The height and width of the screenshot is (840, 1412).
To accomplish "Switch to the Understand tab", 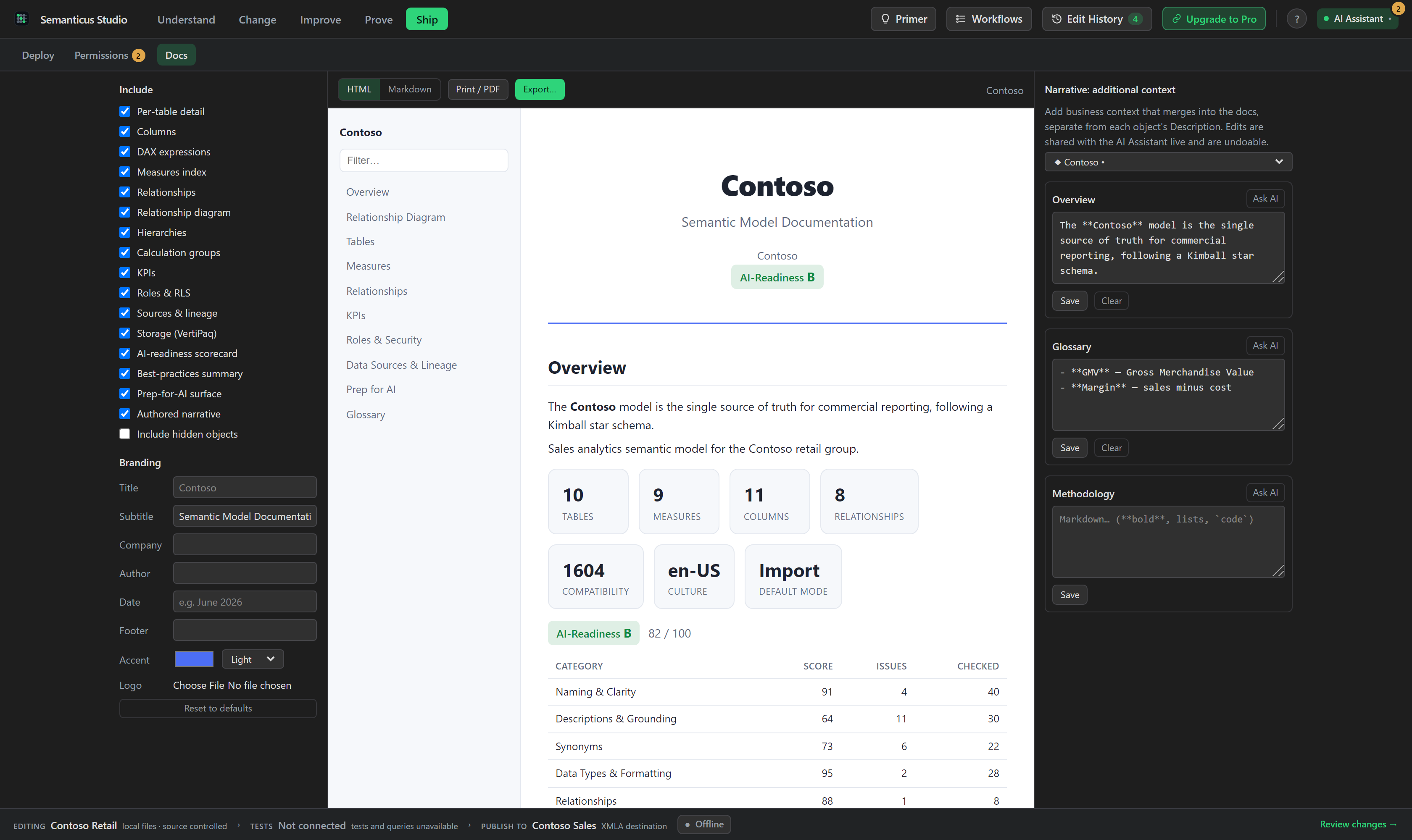I will tap(186, 19).
